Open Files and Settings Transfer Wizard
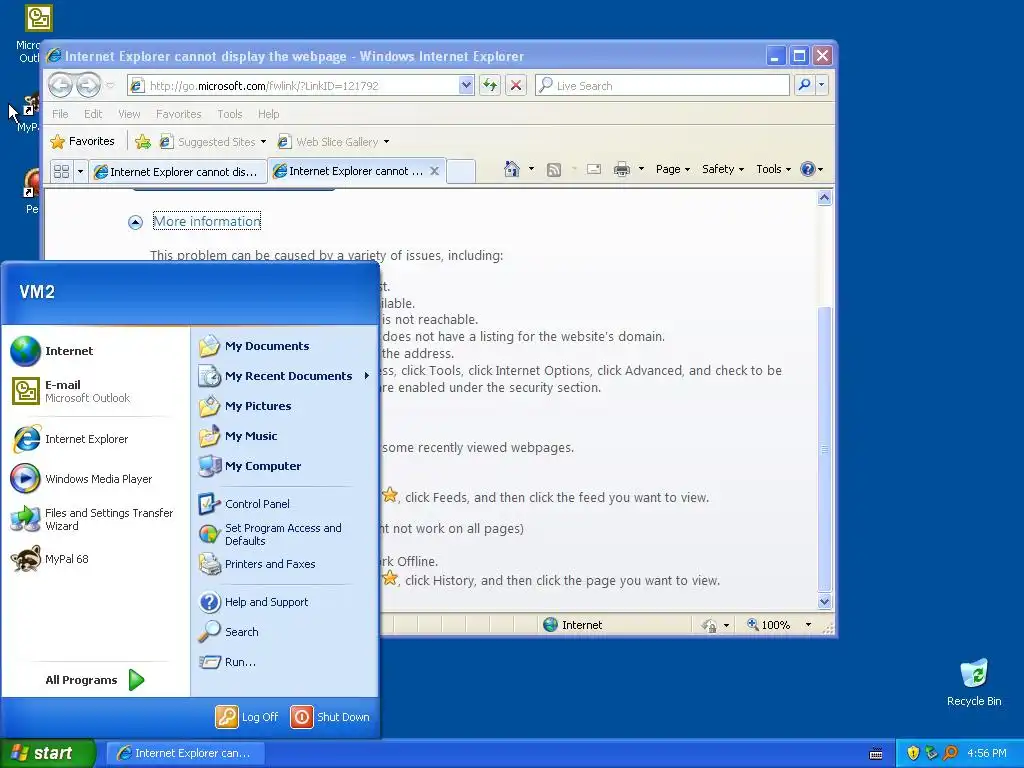 95,519
